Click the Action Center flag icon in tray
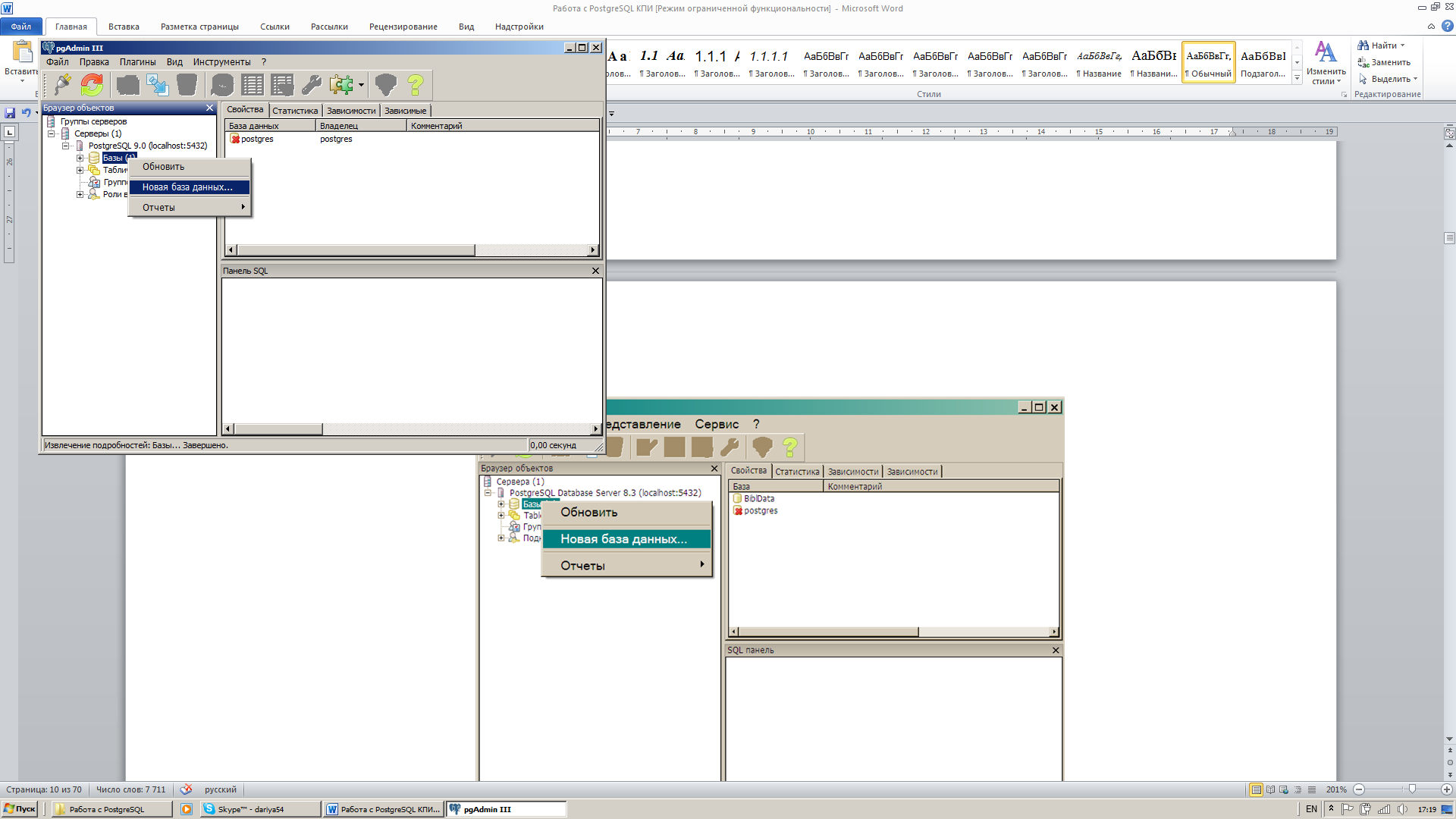The image size is (1456, 819). click(1348, 809)
